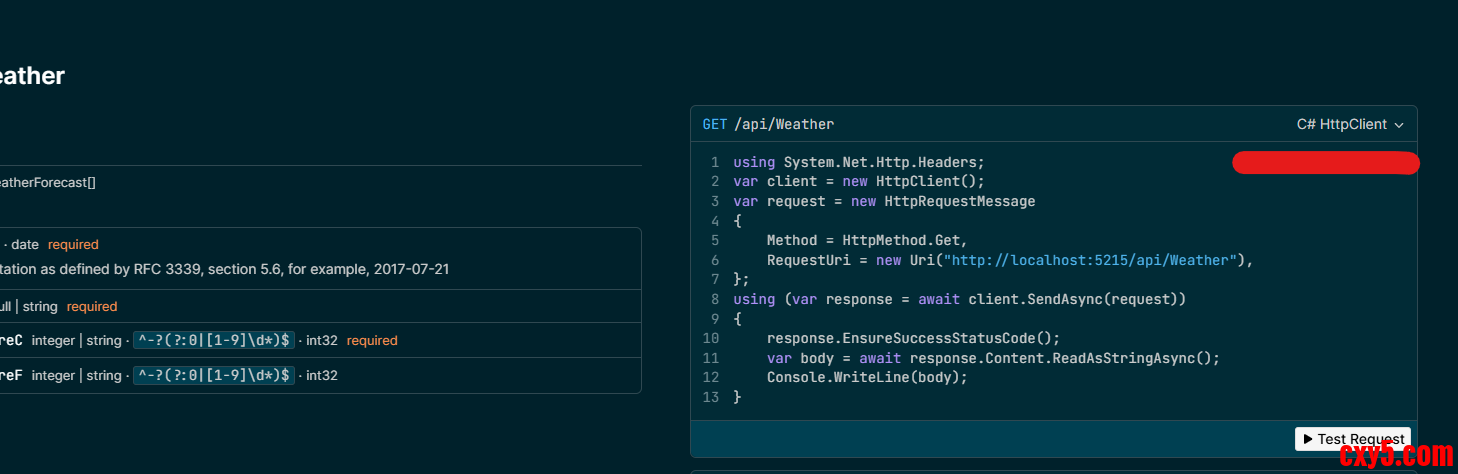This screenshot has height=474, width=1458.
Task: Click the regex pattern badge before 'int32 required'
Action: point(214,341)
